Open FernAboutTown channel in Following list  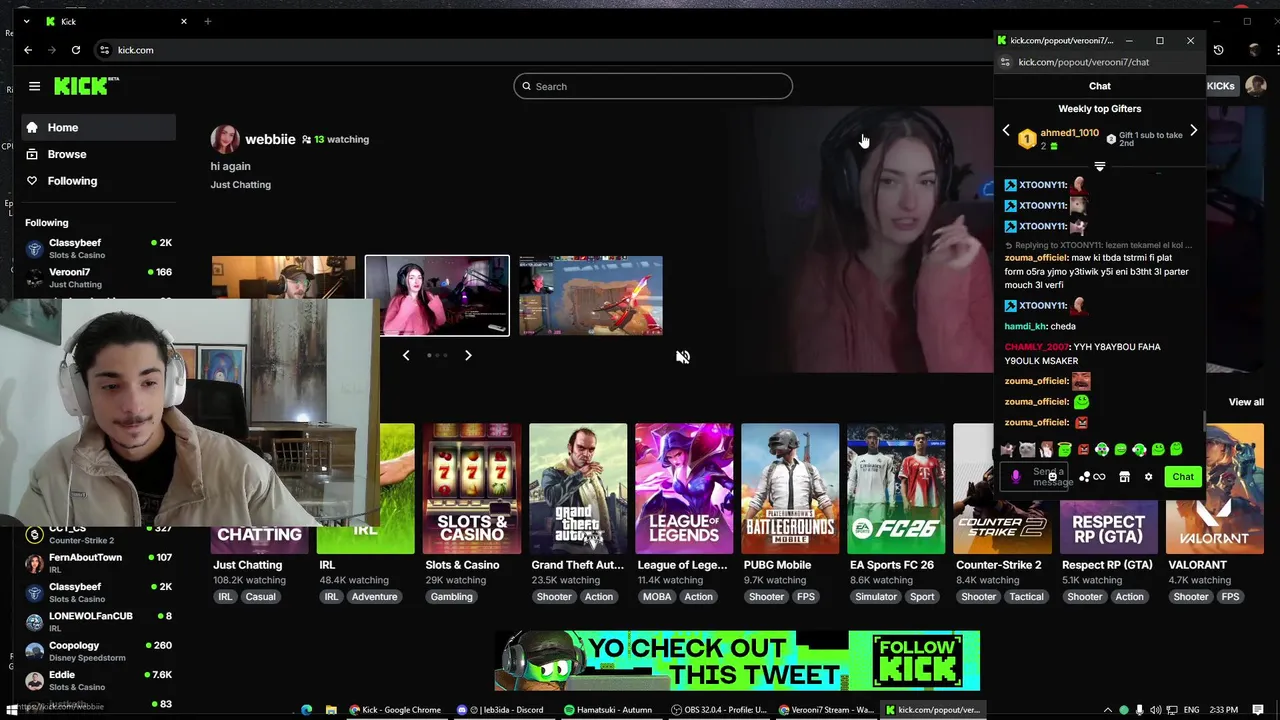[98, 563]
